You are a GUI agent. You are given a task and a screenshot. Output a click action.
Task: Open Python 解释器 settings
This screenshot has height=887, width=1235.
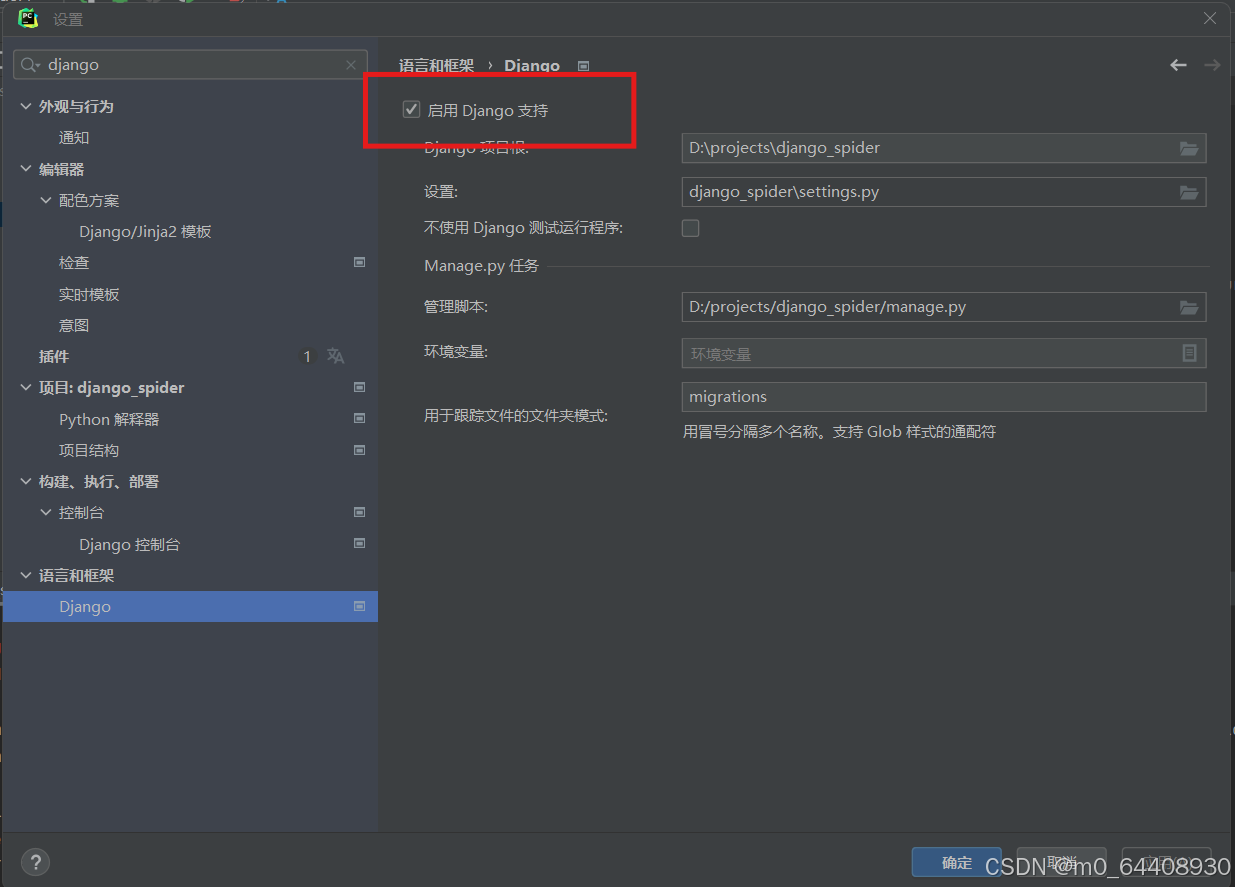click(109, 419)
